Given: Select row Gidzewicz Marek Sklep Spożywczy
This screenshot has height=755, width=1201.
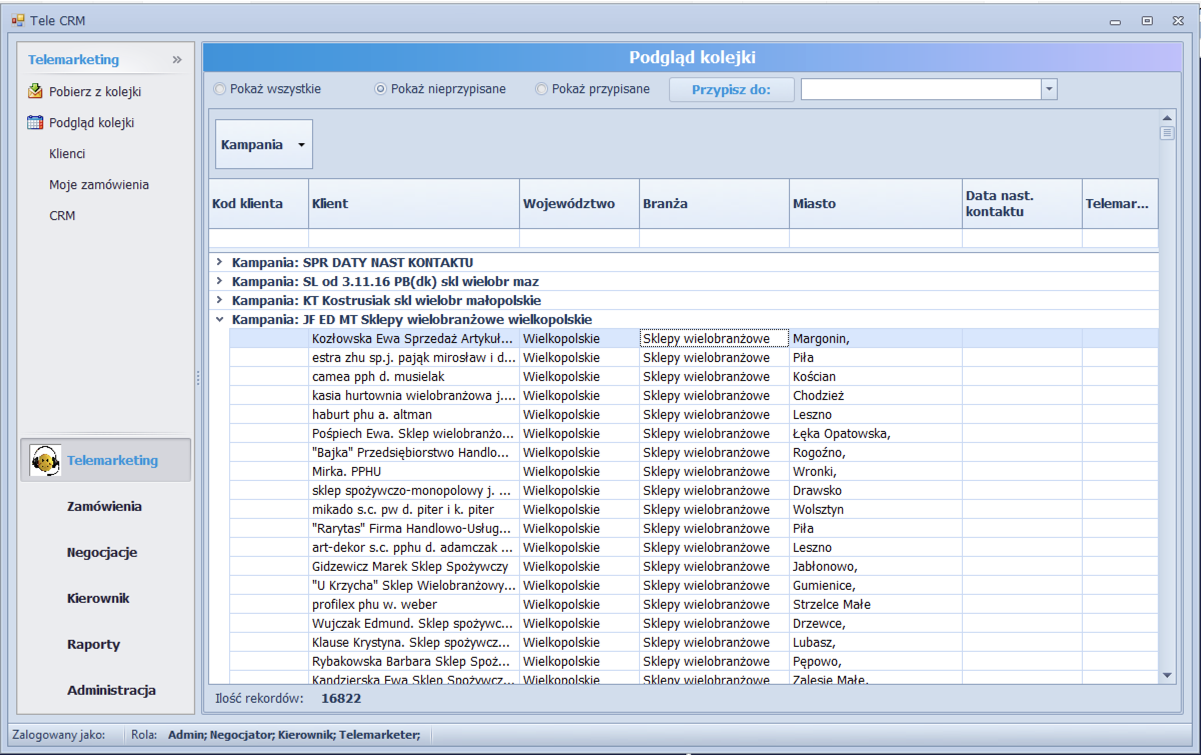Looking at the screenshot, I should (x=694, y=567).
